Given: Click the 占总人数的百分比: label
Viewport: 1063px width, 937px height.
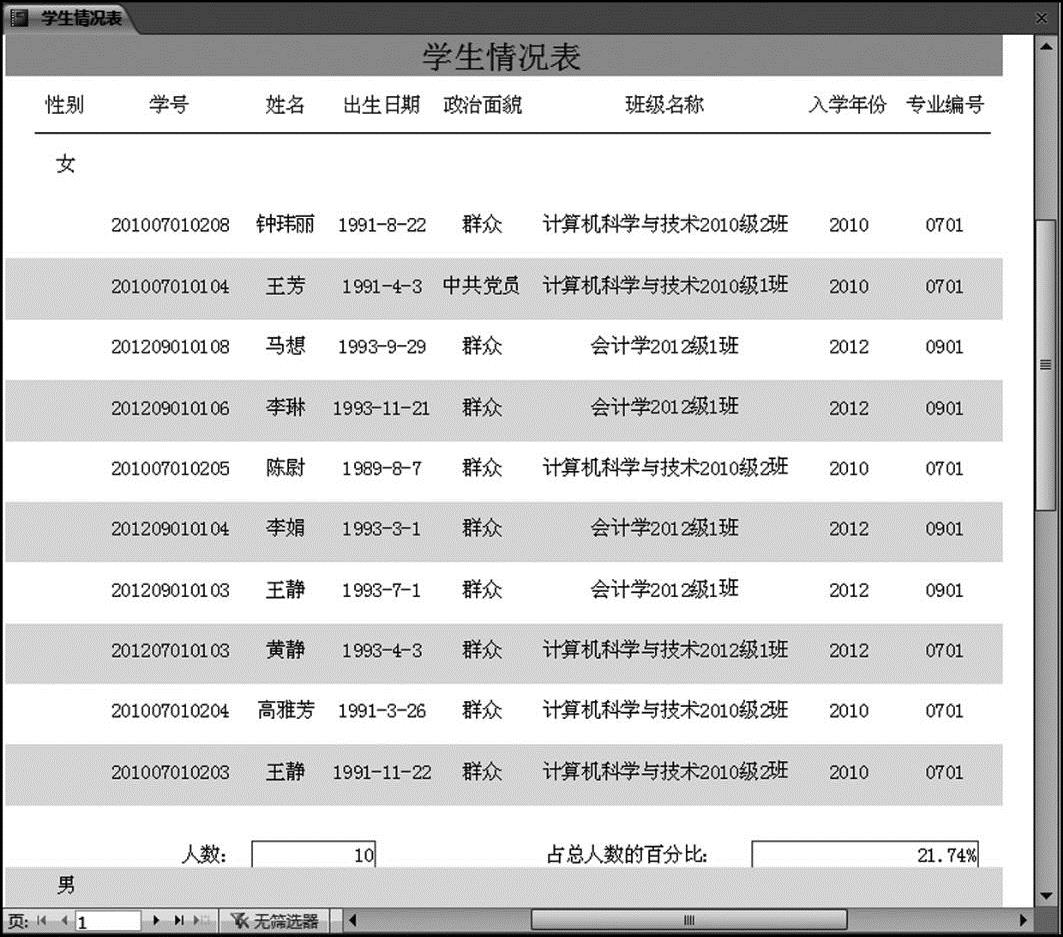Looking at the screenshot, I should point(627,854).
